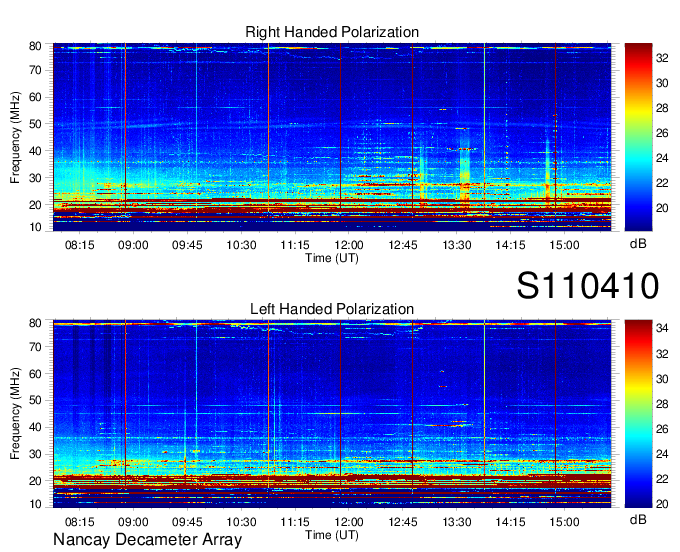This screenshot has height=552, width=680.
Task: Click the 09:00 tick under Left Handed plot
Action: coord(133,522)
